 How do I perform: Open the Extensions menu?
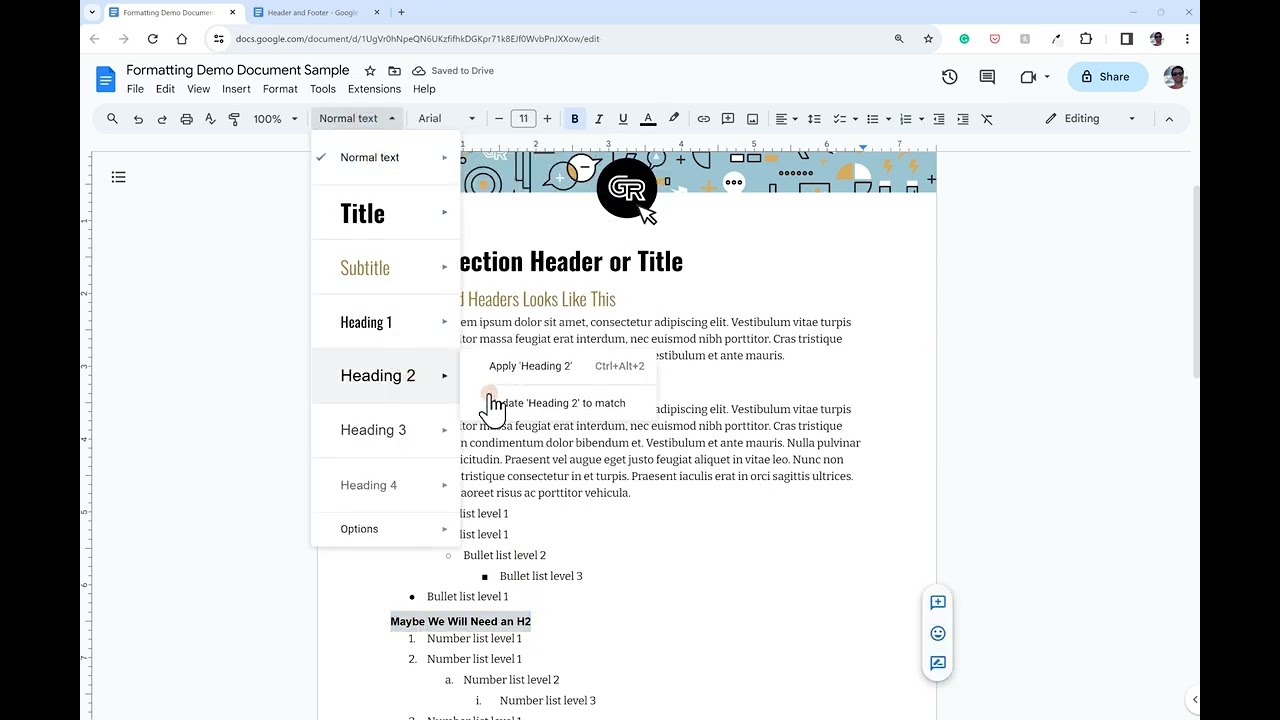point(374,89)
